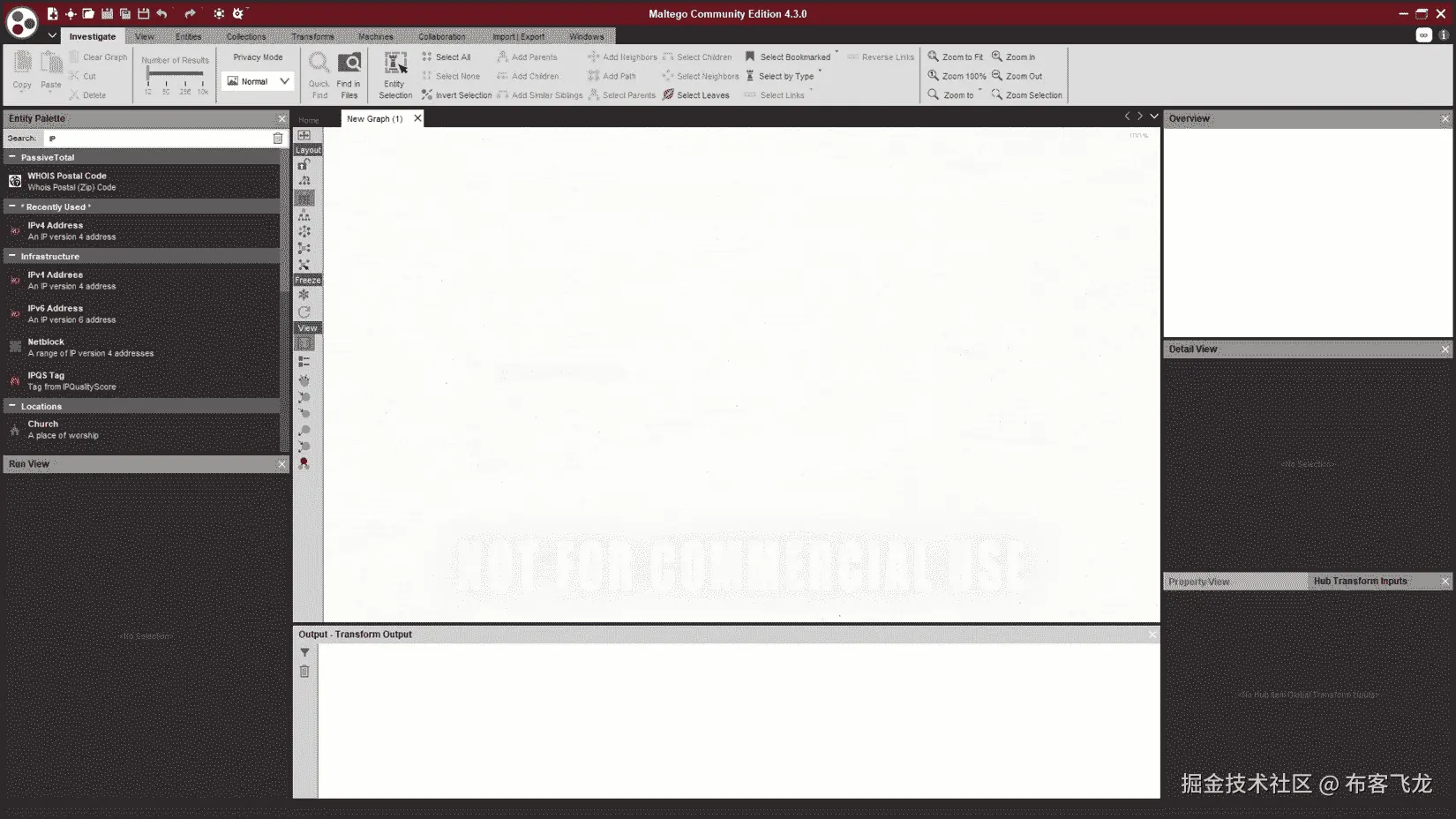The image size is (1456, 819).
Task: Click the redo arrow icon
Action: (x=190, y=13)
